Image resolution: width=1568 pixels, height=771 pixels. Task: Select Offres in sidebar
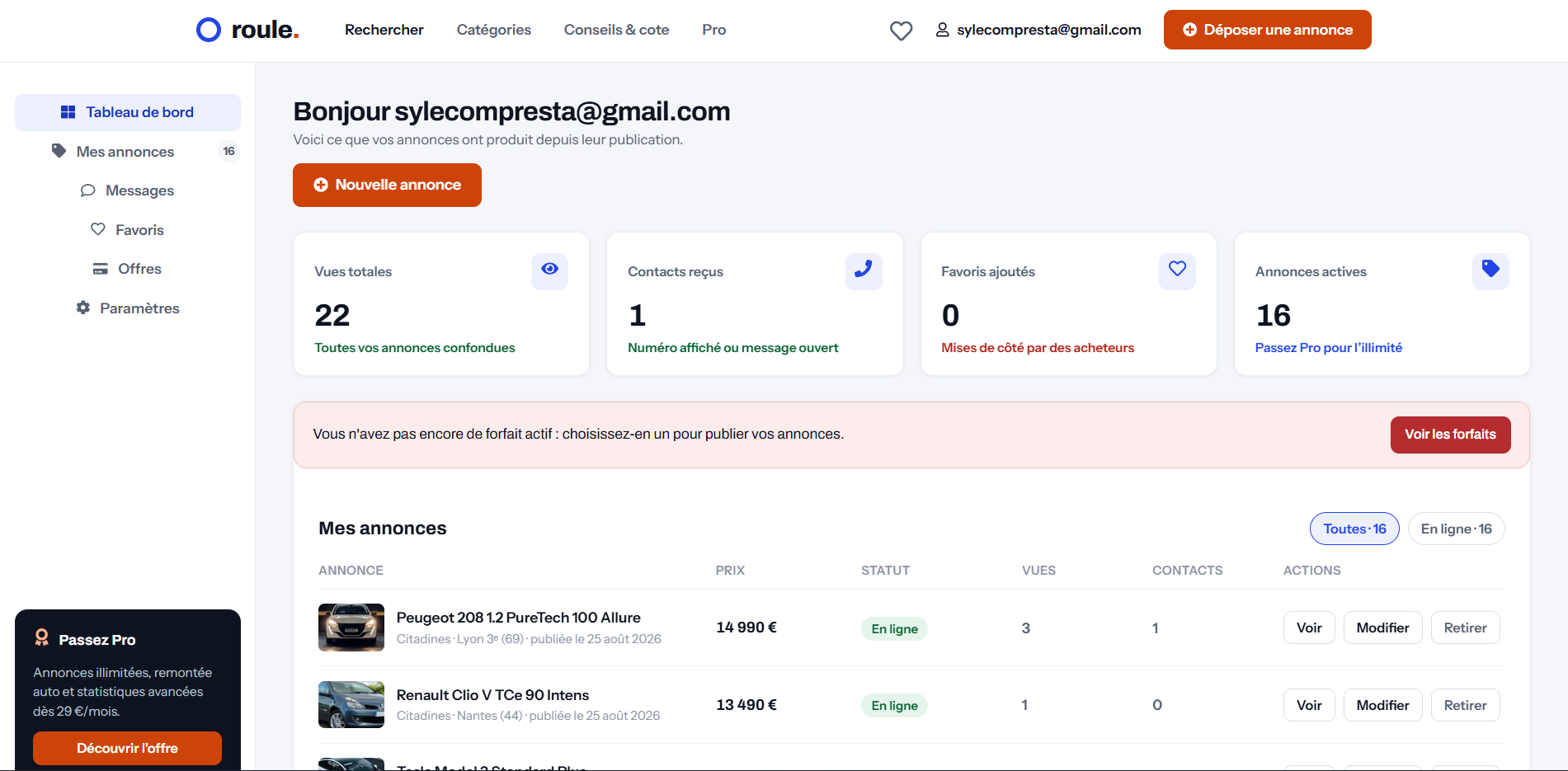click(x=128, y=269)
